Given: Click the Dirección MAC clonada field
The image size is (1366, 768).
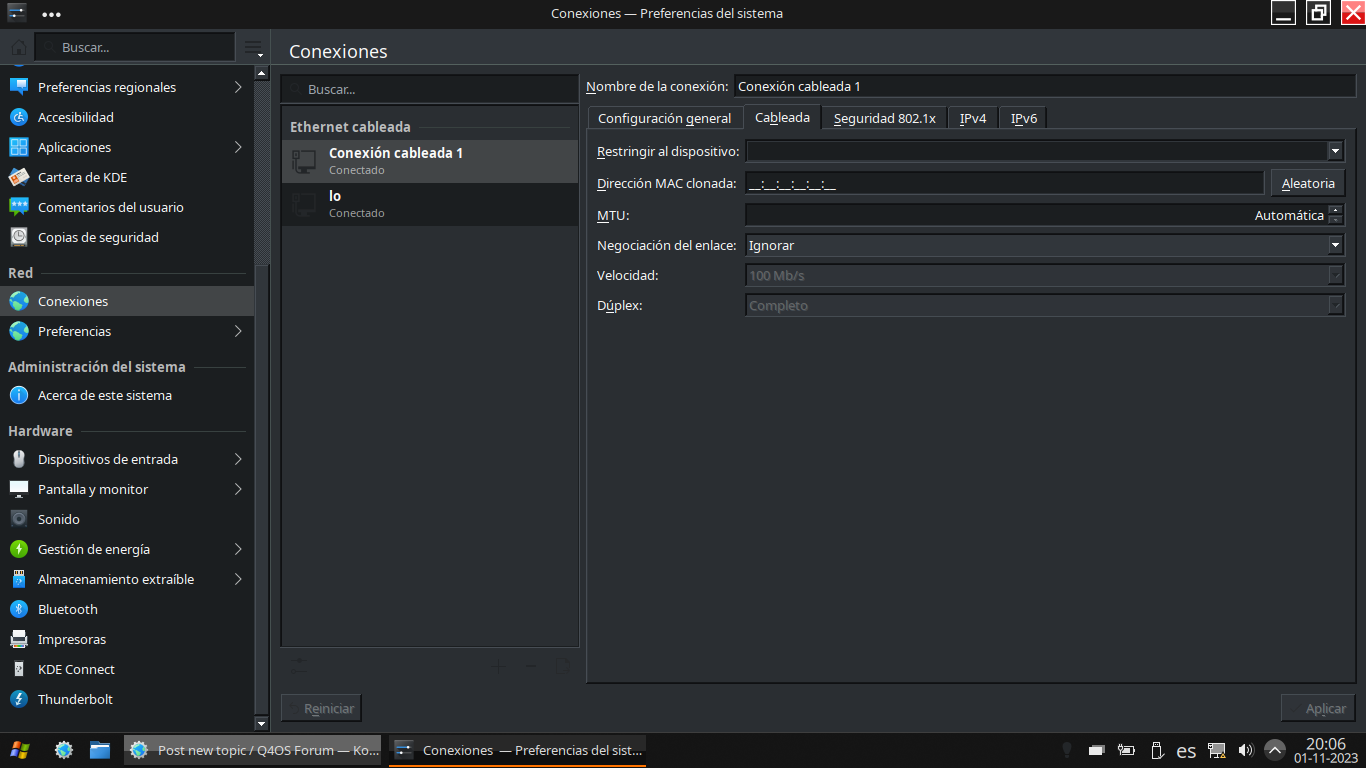Looking at the screenshot, I should 1004,183.
